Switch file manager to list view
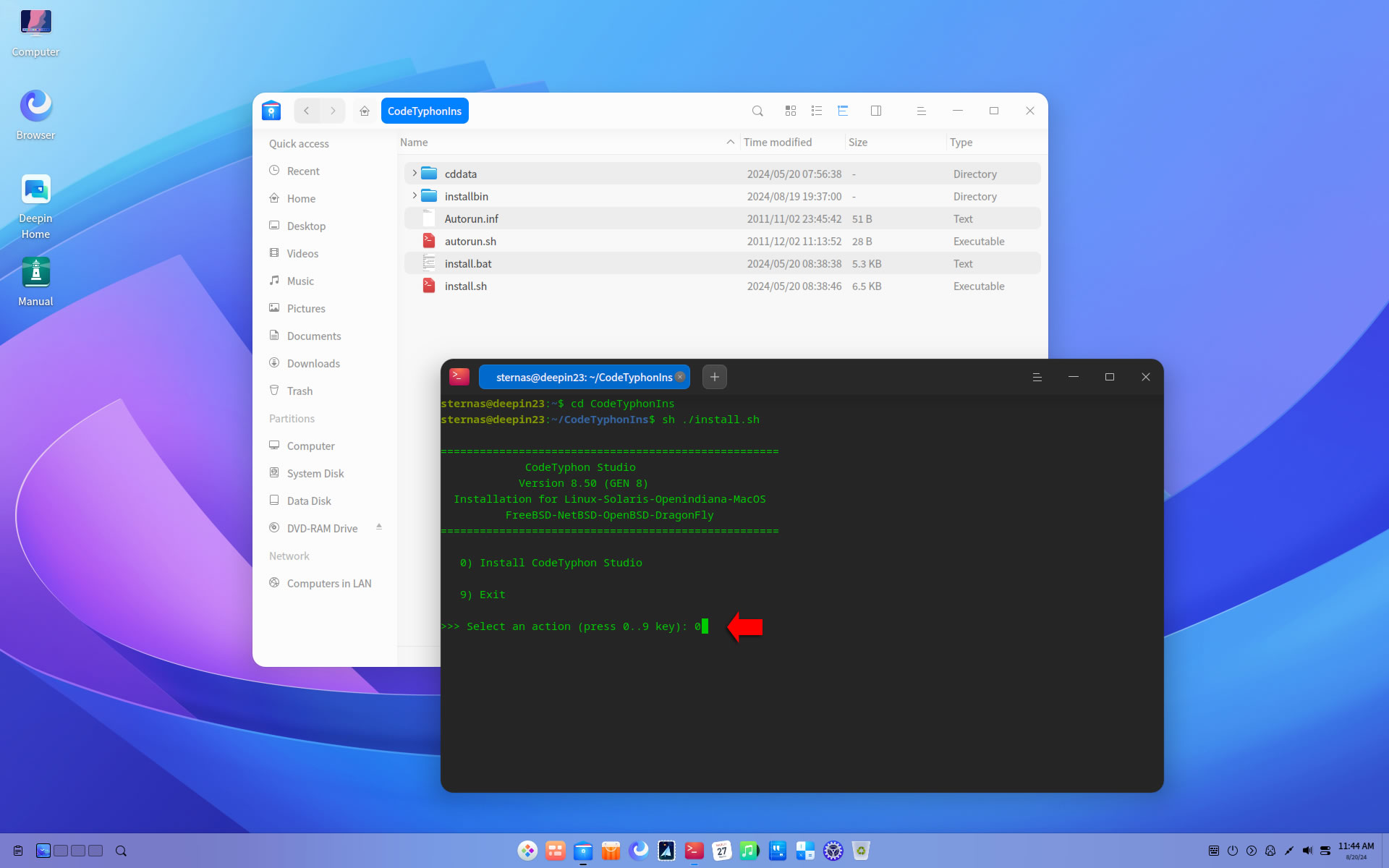Screen dimensions: 1389x868 click(x=817, y=111)
